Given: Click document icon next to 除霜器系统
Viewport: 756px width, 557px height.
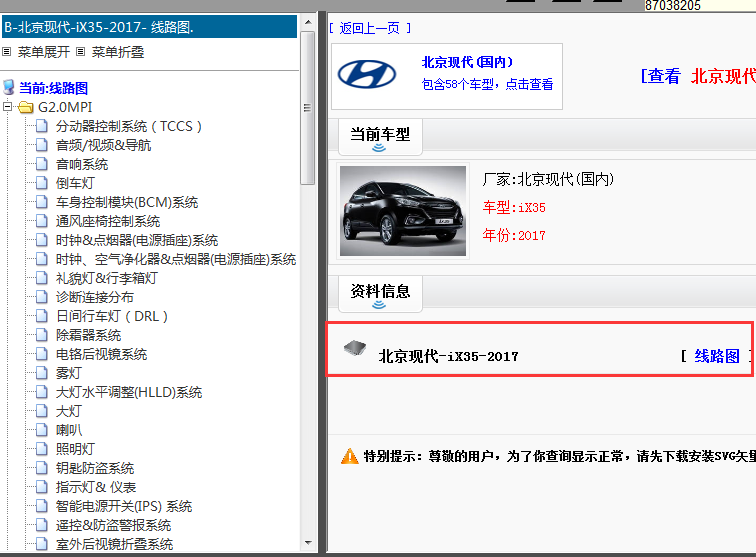Looking at the screenshot, I should pos(42,335).
